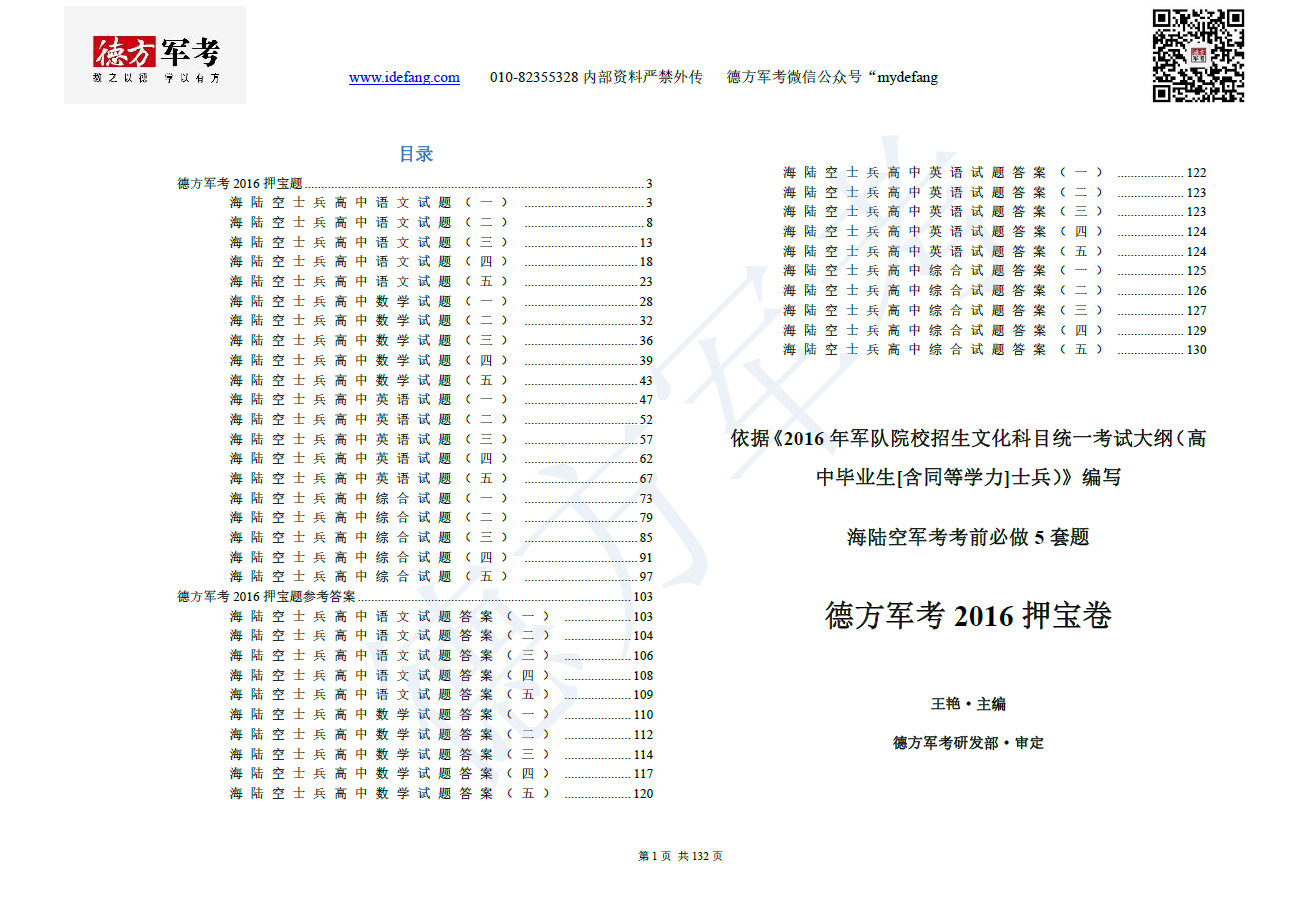Viewport: 1308px width, 918px height.
Task: Select the phone number 010-82355328 text
Action: pyautogui.click(x=534, y=77)
